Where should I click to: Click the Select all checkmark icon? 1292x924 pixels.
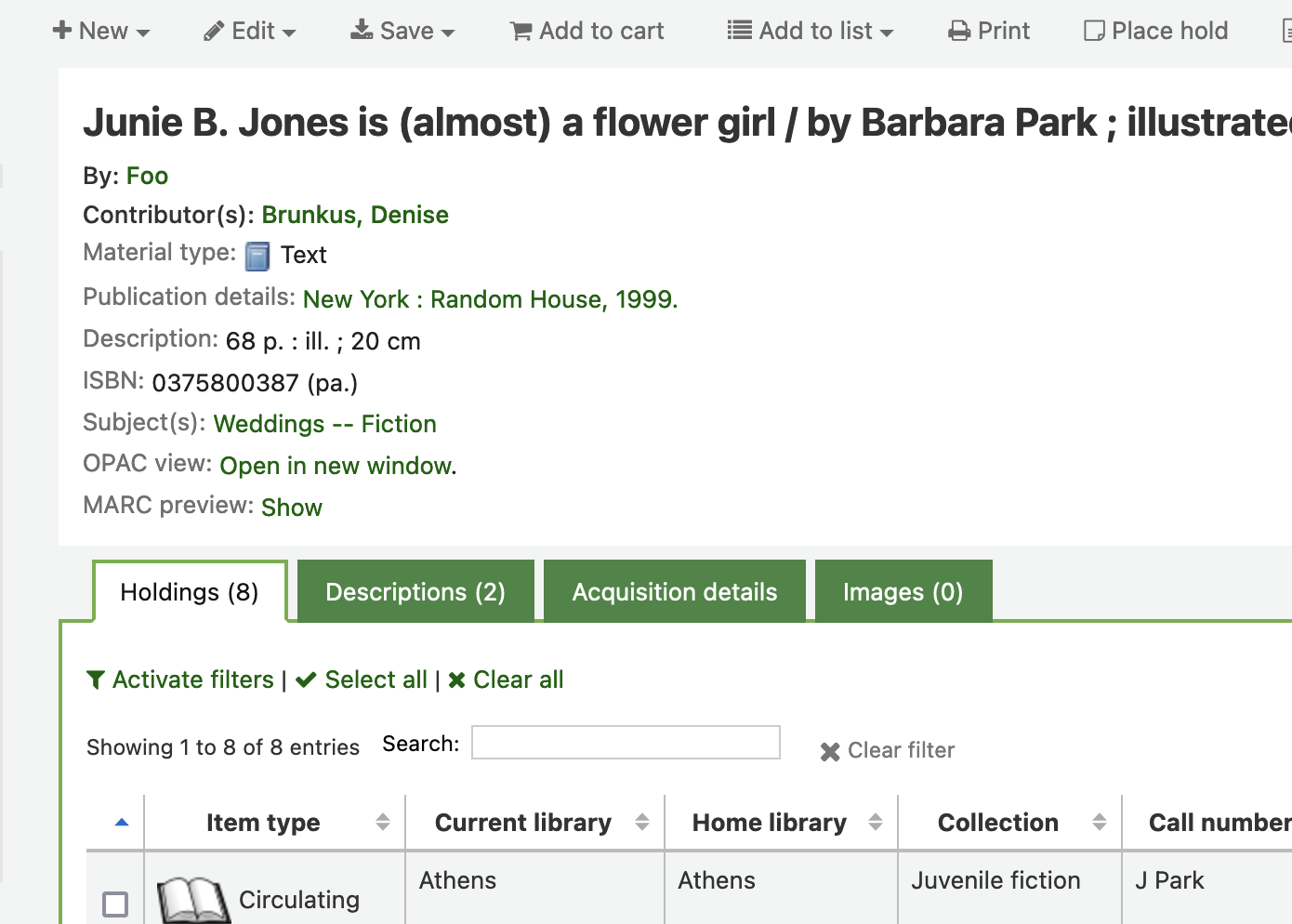click(x=306, y=680)
